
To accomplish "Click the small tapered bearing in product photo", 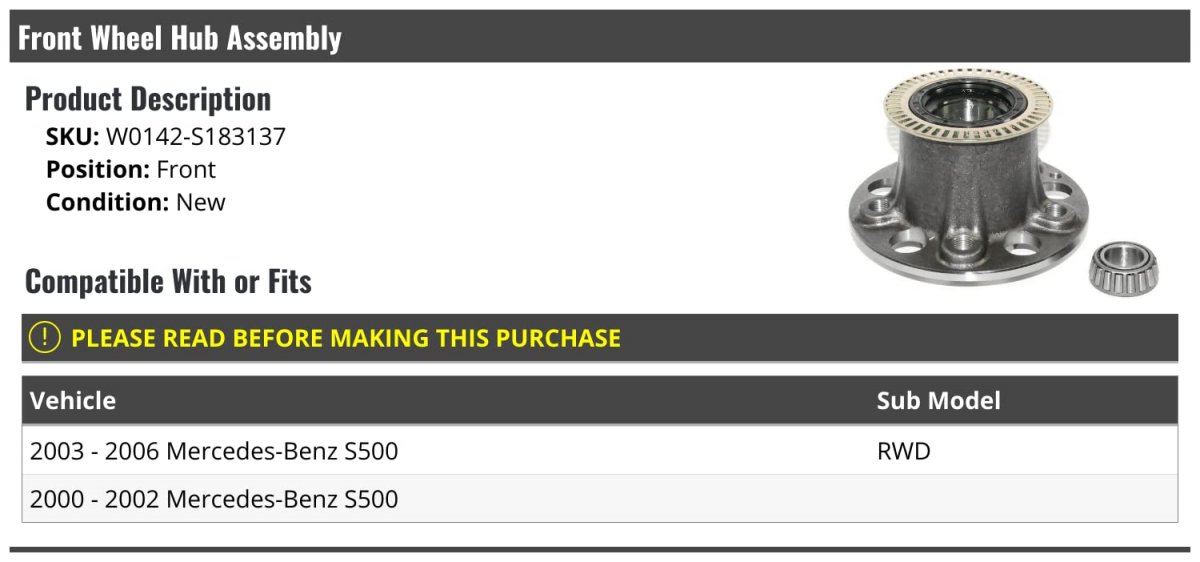I will click(x=1123, y=267).
